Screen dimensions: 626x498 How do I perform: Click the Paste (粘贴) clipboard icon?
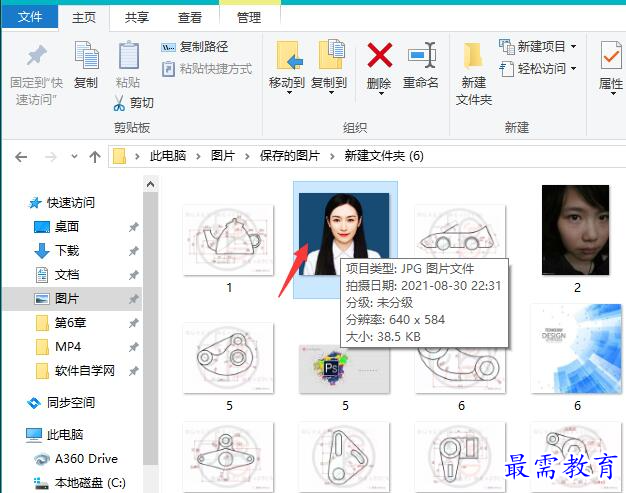(129, 56)
